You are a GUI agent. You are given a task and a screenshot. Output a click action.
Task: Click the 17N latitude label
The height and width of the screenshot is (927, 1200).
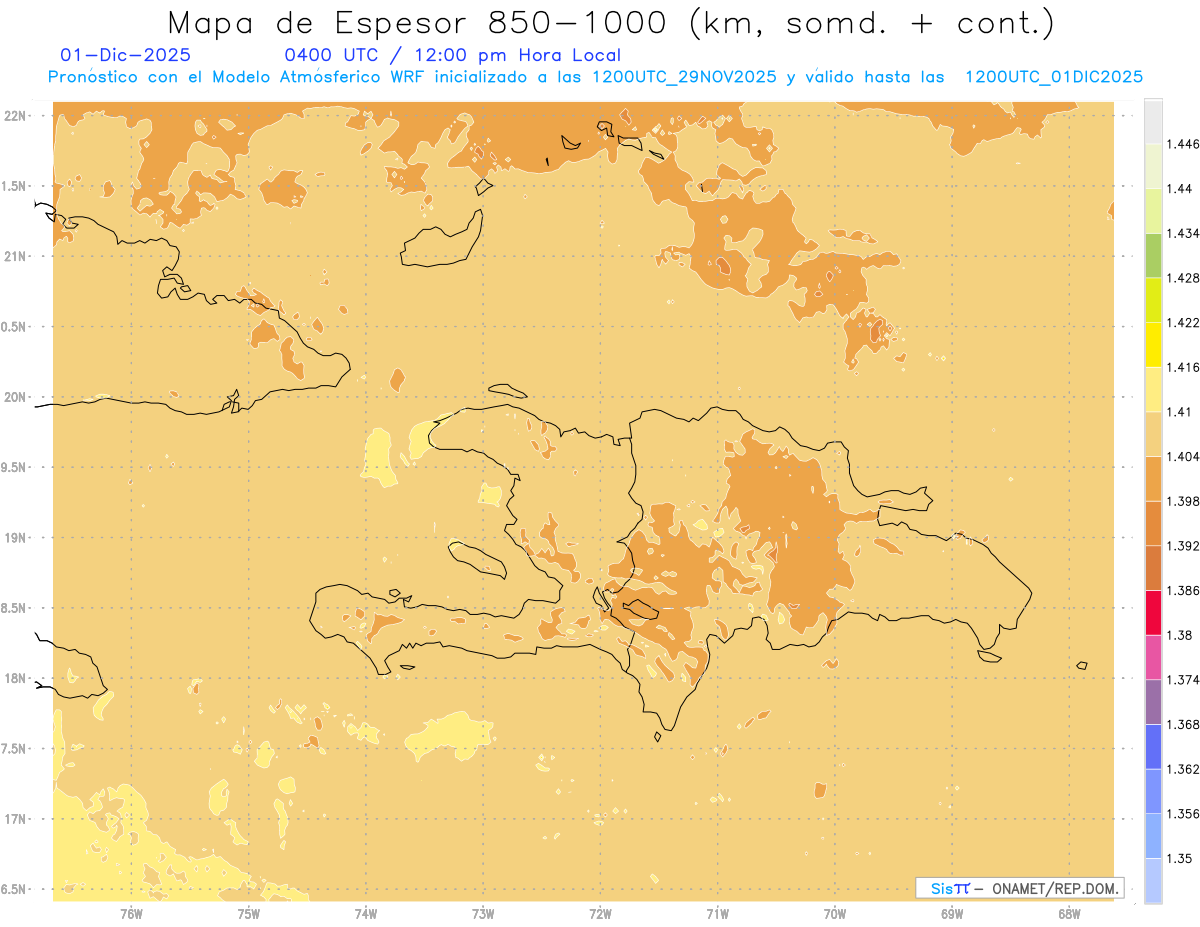tap(15, 819)
